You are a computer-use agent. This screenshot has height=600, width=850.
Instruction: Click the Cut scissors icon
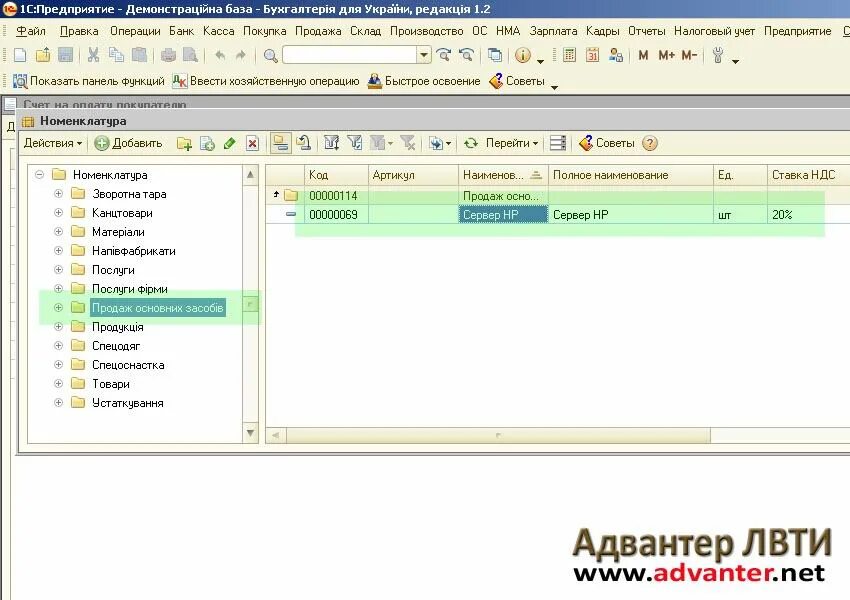93,55
